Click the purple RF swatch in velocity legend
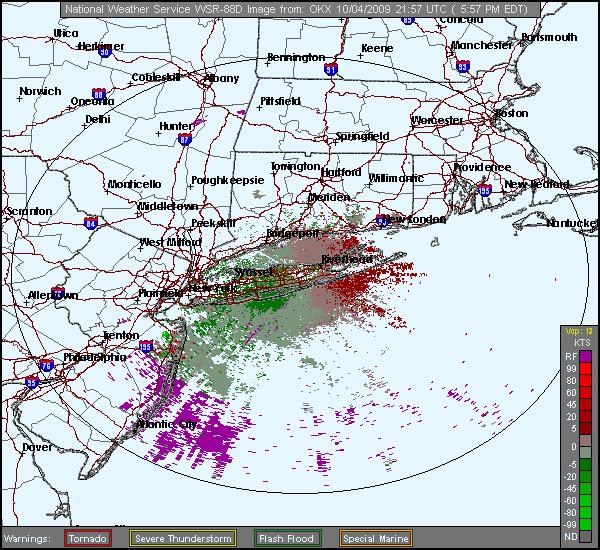Screen dimensions: 600x550 click(585, 357)
